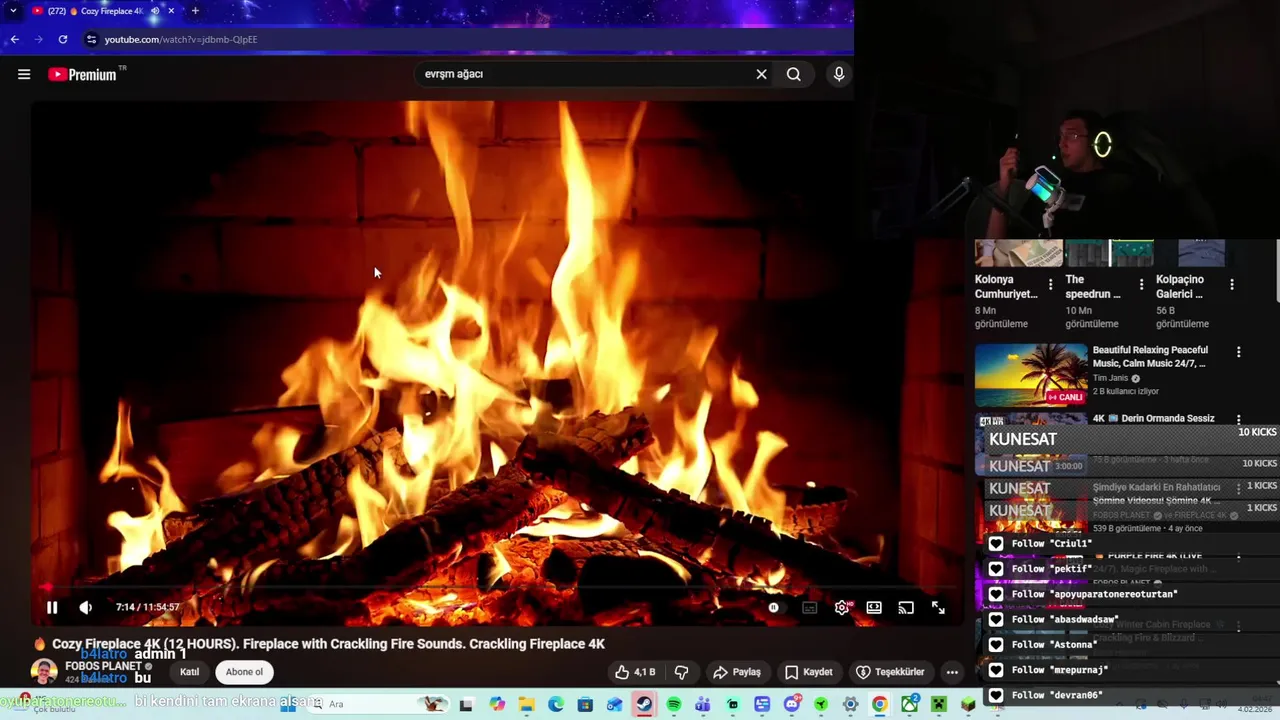Cast the video to a device
The image size is (1280, 720).
pyautogui.click(x=906, y=607)
